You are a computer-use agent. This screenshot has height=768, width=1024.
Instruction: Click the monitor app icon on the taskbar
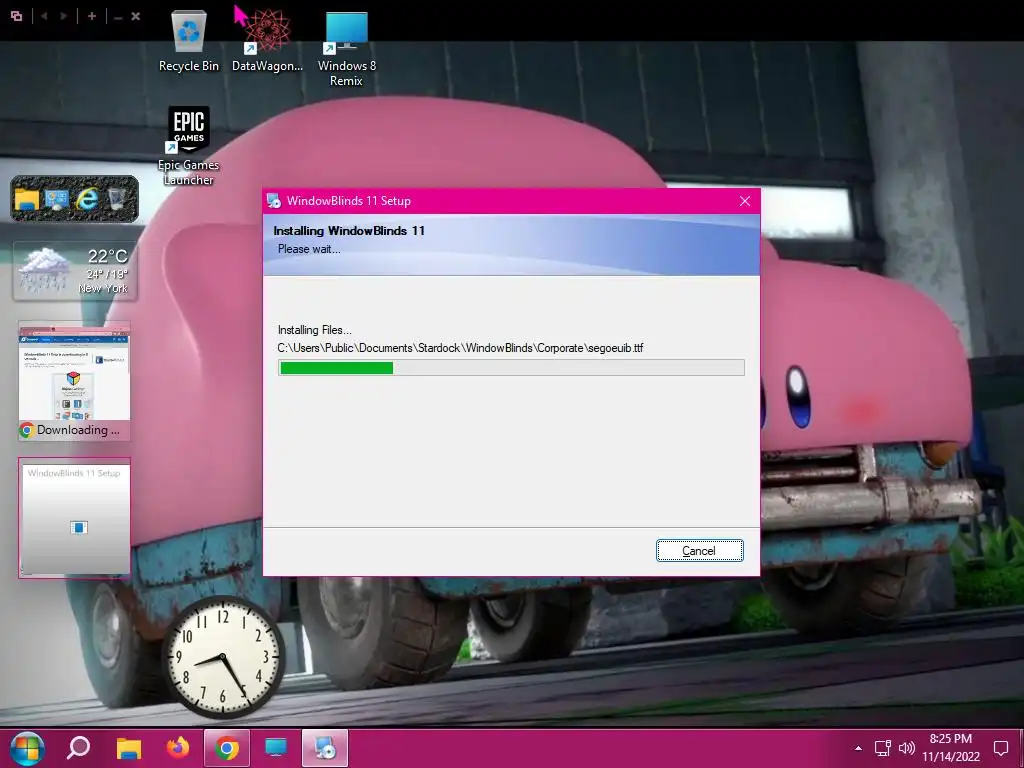pos(276,748)
